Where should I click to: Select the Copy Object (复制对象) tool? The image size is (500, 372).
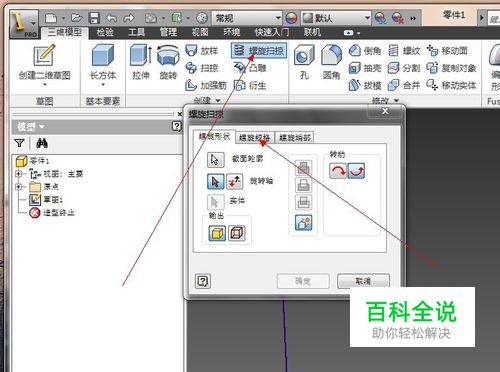tap(452, 68)
